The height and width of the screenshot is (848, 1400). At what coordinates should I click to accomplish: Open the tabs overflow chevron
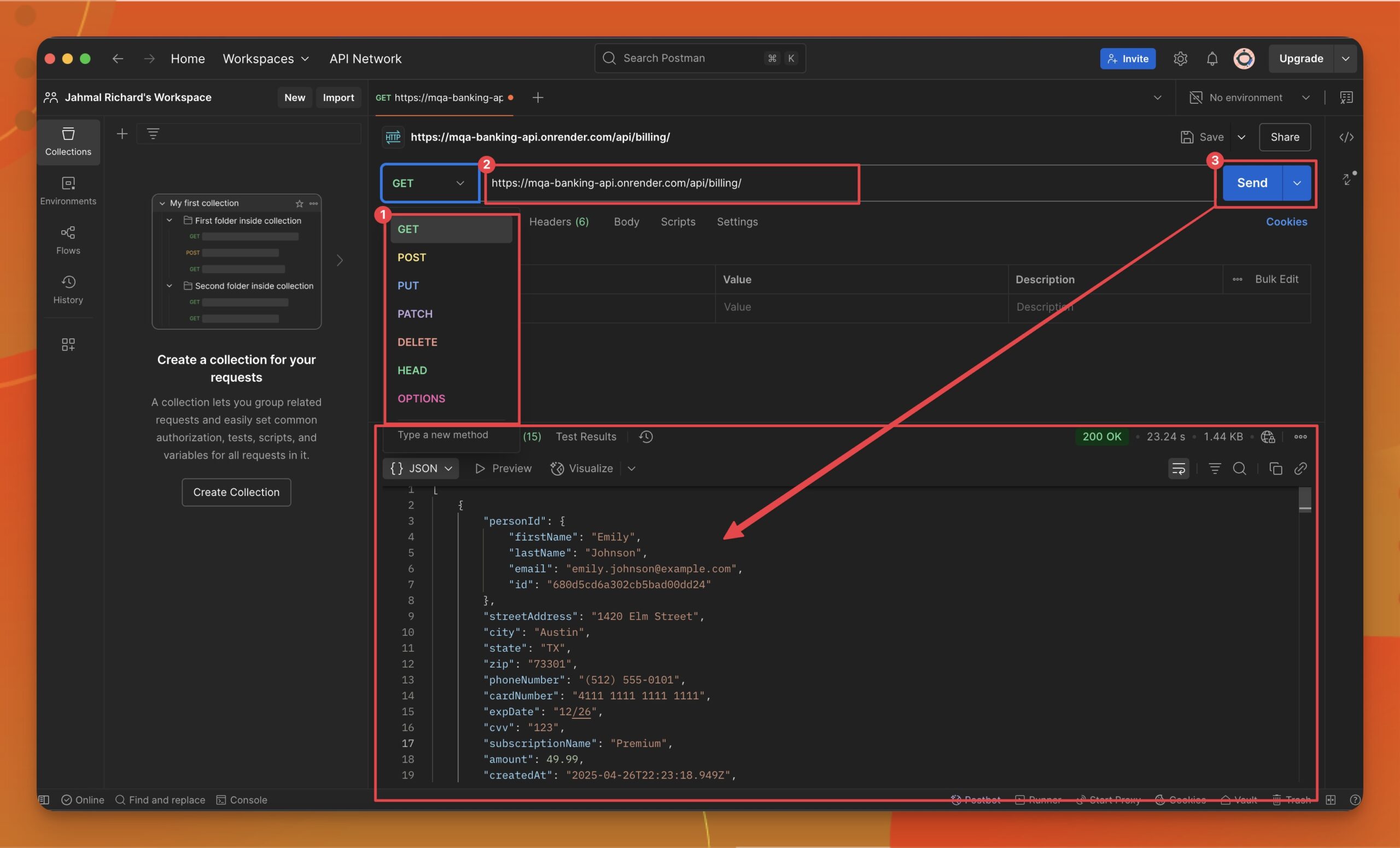point(1157,98)
